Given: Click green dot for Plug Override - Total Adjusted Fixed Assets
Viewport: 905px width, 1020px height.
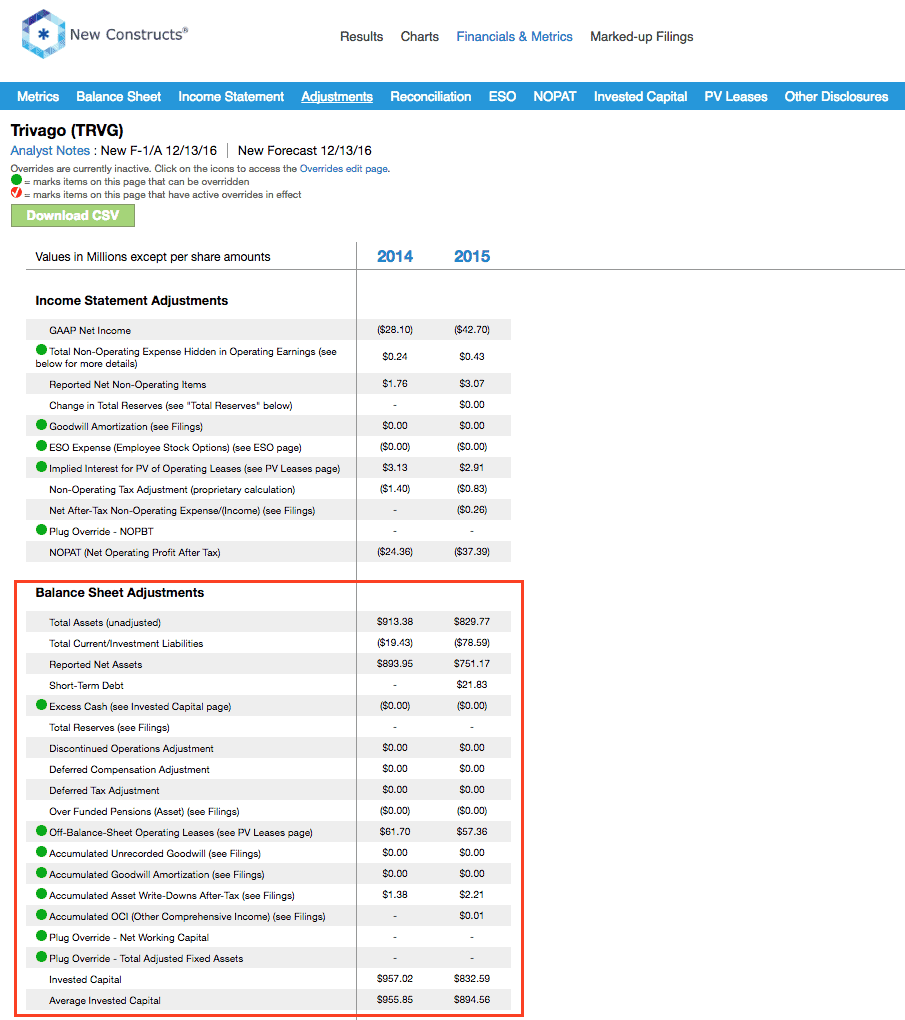Looking at the screenshot, I should tap(42, 956).
